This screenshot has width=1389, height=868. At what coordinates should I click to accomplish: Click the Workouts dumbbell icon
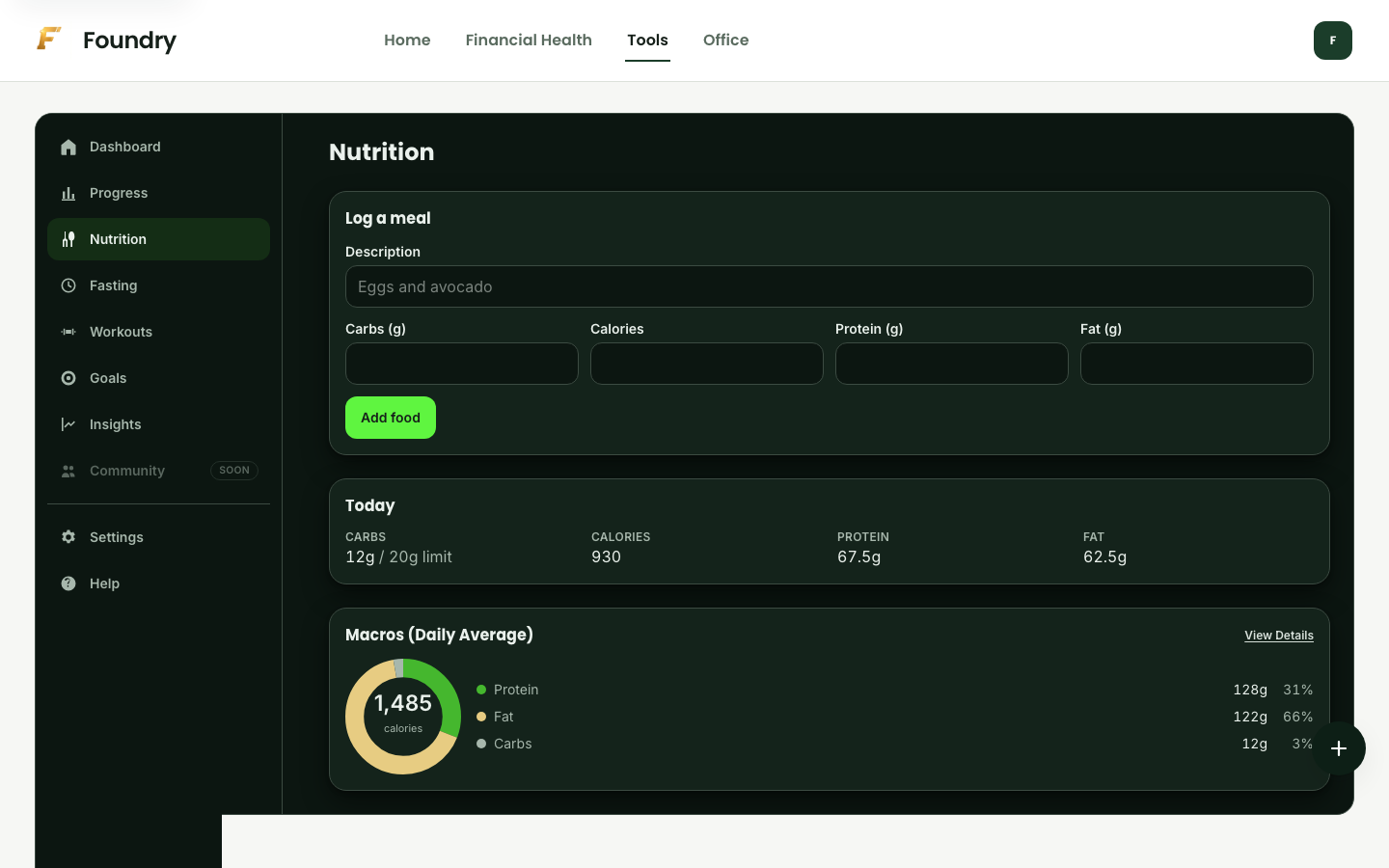click(68, 332)
